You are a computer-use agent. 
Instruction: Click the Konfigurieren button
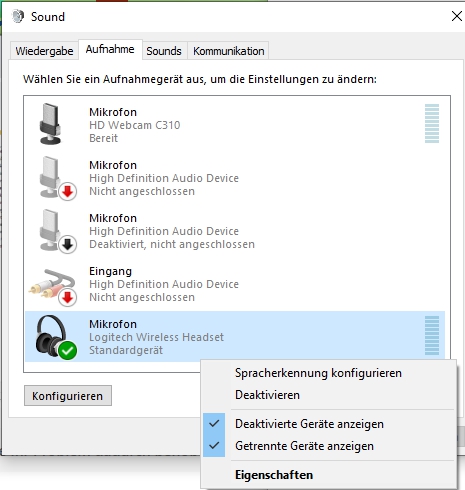(68, 396)
